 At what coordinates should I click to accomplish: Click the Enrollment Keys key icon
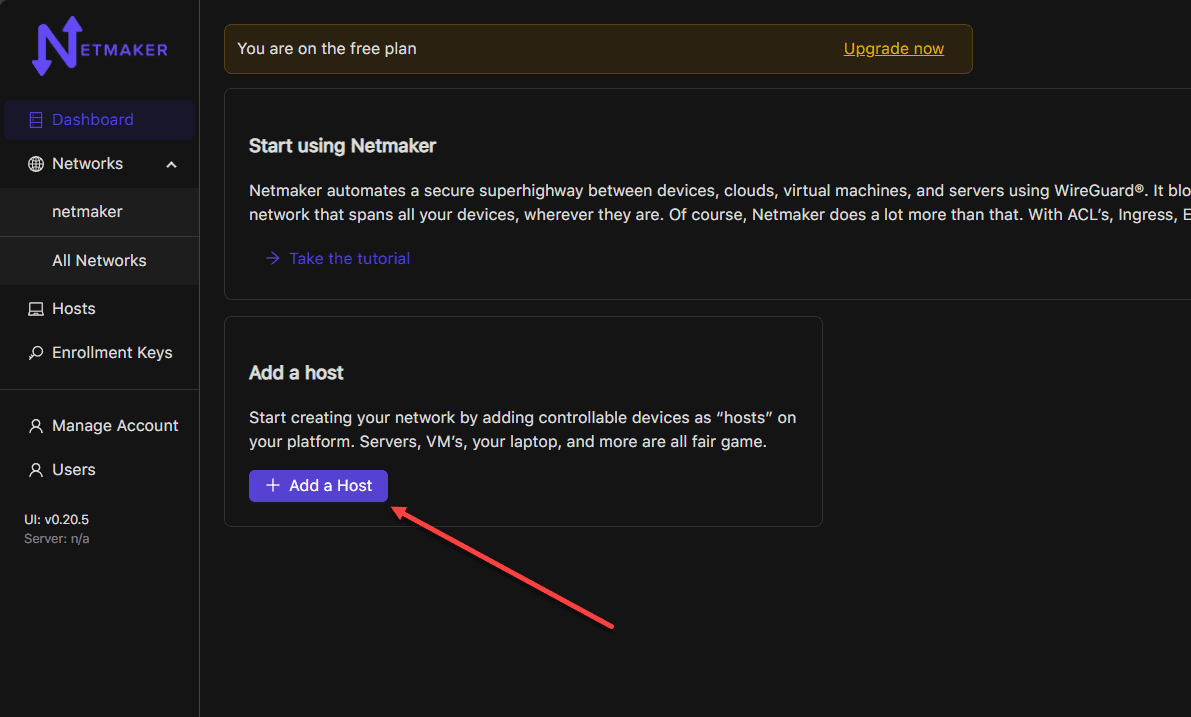pos(36,353)
